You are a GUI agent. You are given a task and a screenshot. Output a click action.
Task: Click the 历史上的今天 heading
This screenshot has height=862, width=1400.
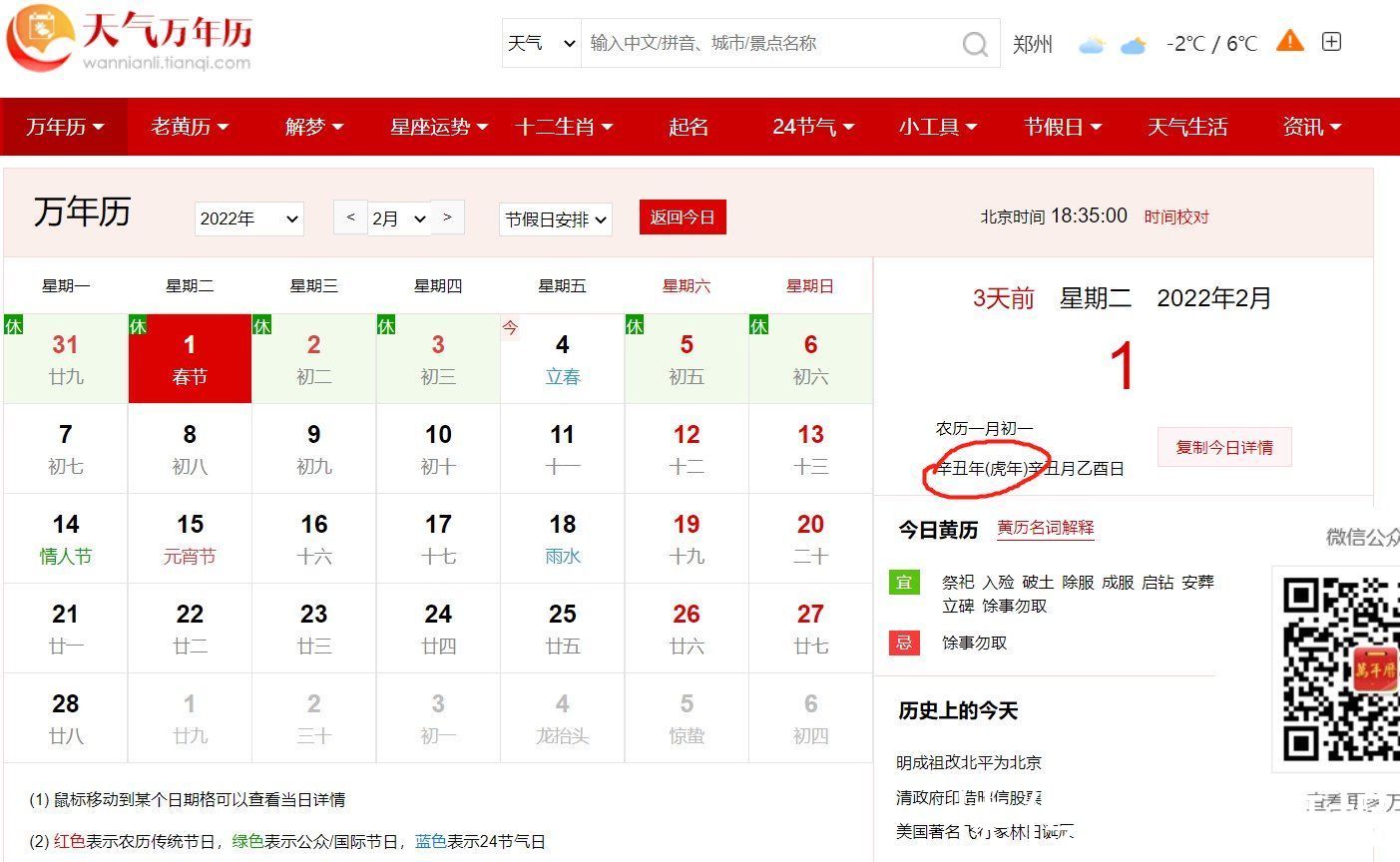(x=958, y=710)
